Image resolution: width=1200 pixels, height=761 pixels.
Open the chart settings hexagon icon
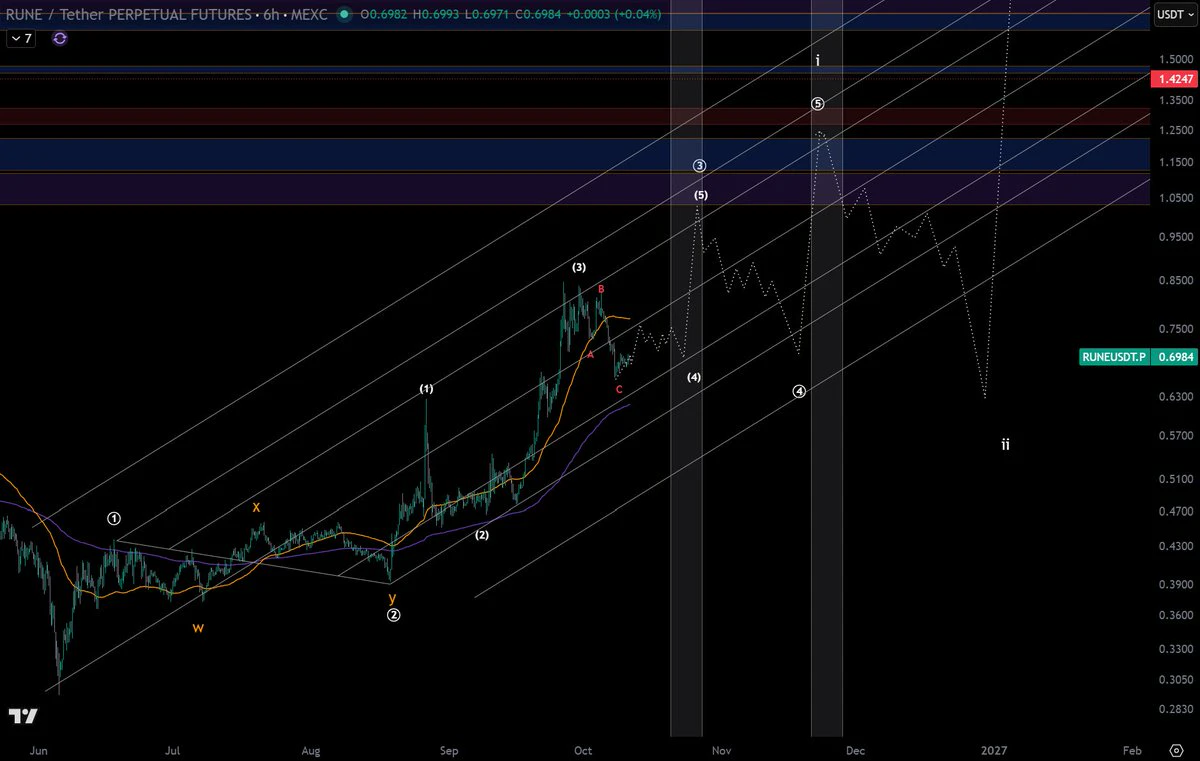click(1176, 750)
